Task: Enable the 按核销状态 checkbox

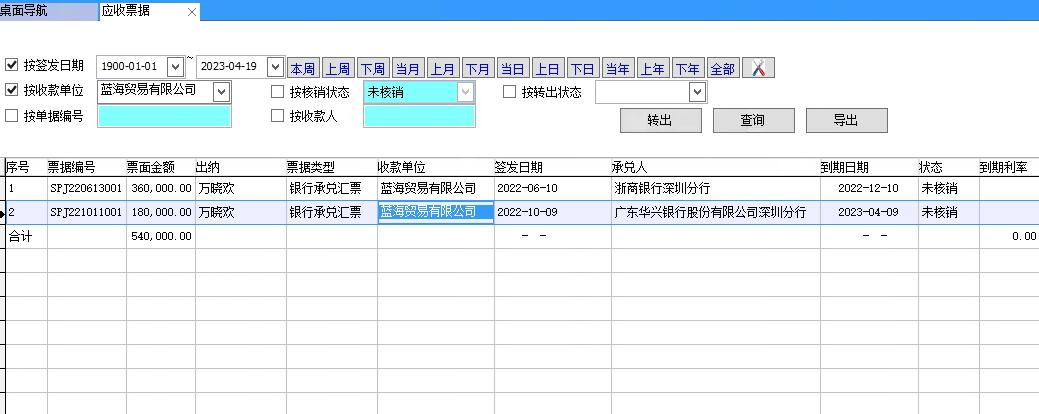Action: [x=278, y=92]
